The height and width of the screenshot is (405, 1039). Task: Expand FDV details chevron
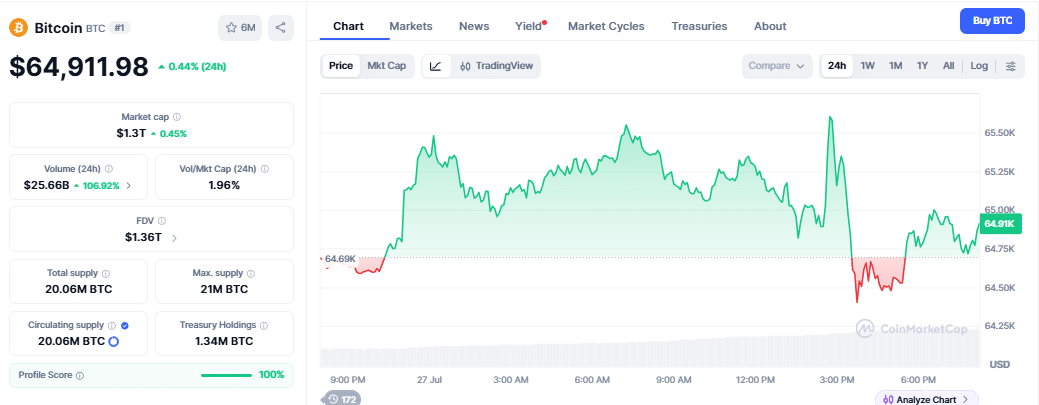tap(174, 238)
